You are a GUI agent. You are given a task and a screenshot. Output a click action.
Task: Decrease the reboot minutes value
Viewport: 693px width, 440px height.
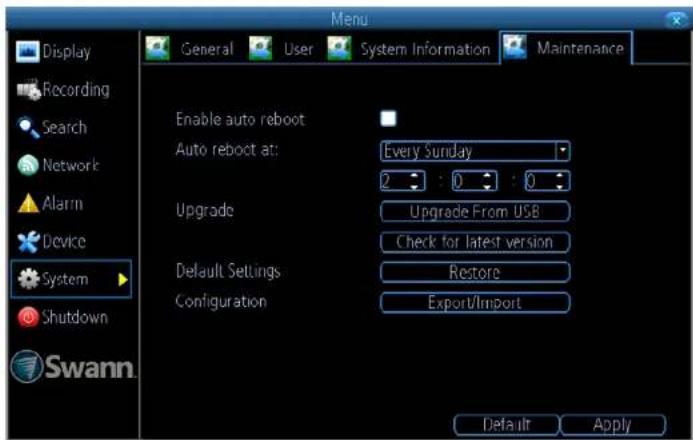[x=487, y=186]
